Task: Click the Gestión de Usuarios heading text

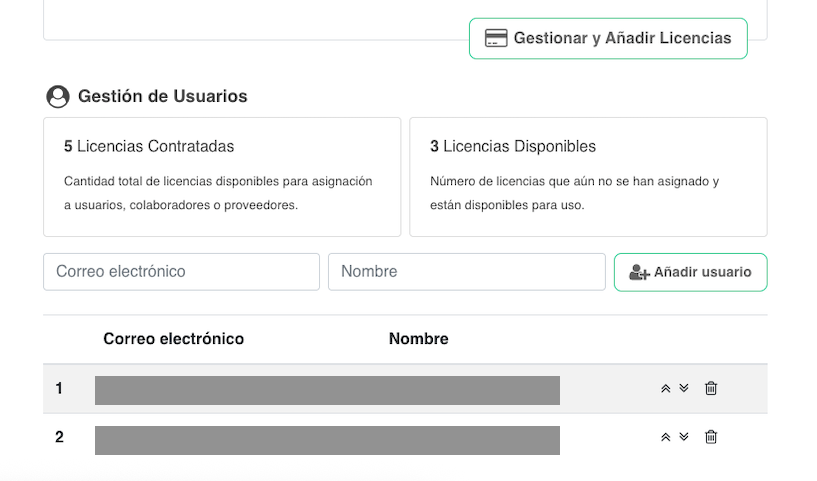Action: (162, 97)
